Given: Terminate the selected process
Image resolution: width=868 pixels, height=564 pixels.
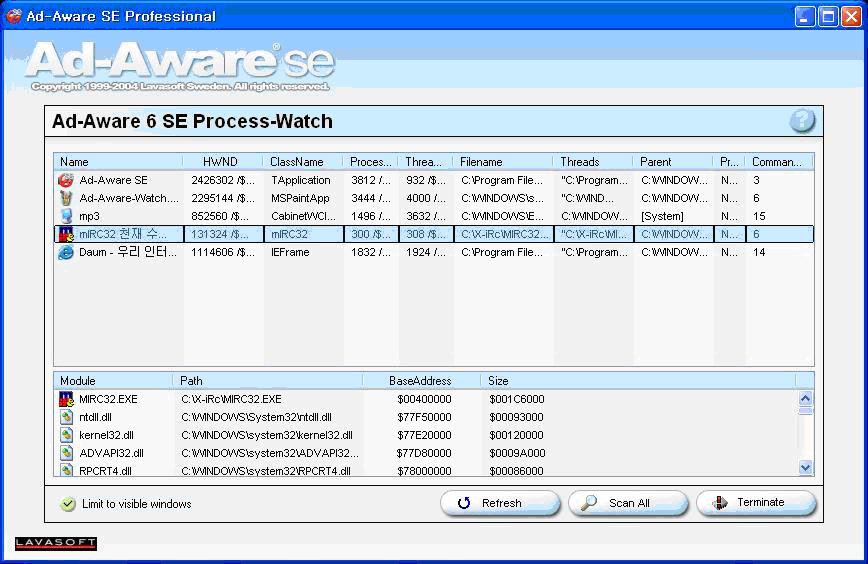Looking at the screenshot, I should click(757, 503).
